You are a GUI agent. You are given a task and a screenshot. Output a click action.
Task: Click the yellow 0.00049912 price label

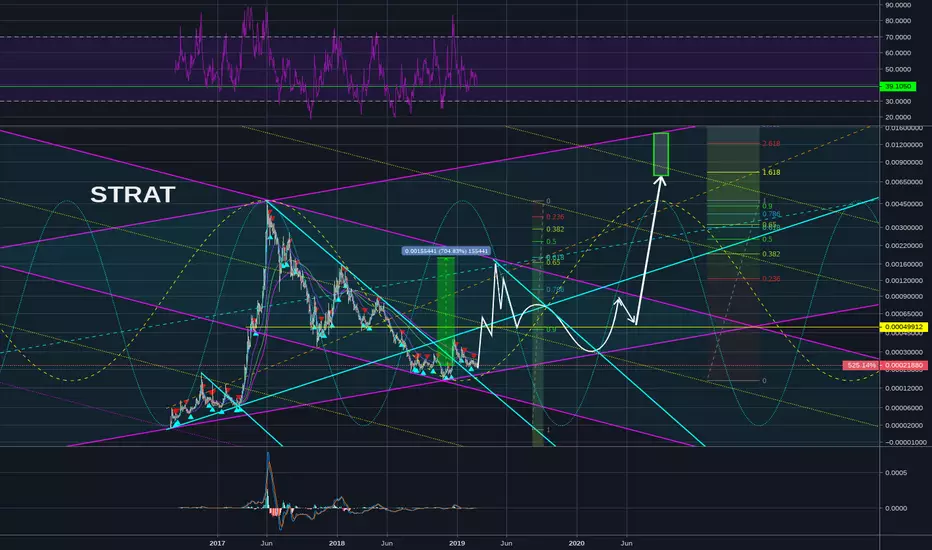click(x=903, y=327)
